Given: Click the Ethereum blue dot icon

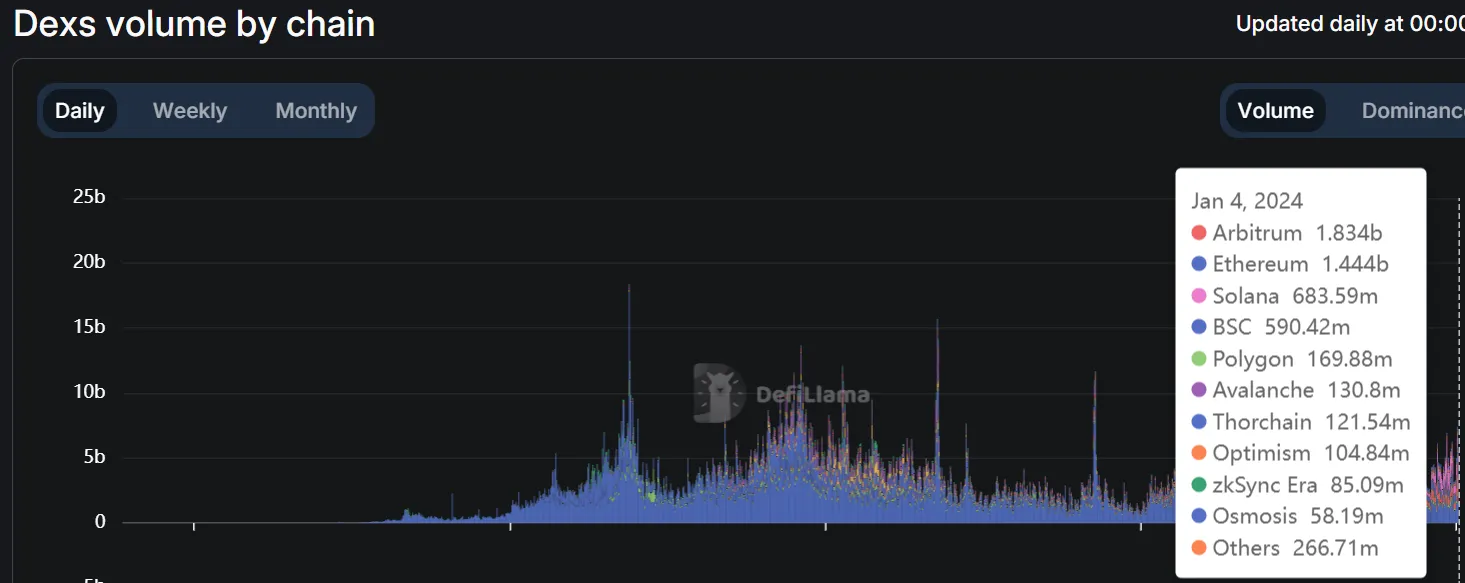Looking at the screenshot, I should point(1197,264).
